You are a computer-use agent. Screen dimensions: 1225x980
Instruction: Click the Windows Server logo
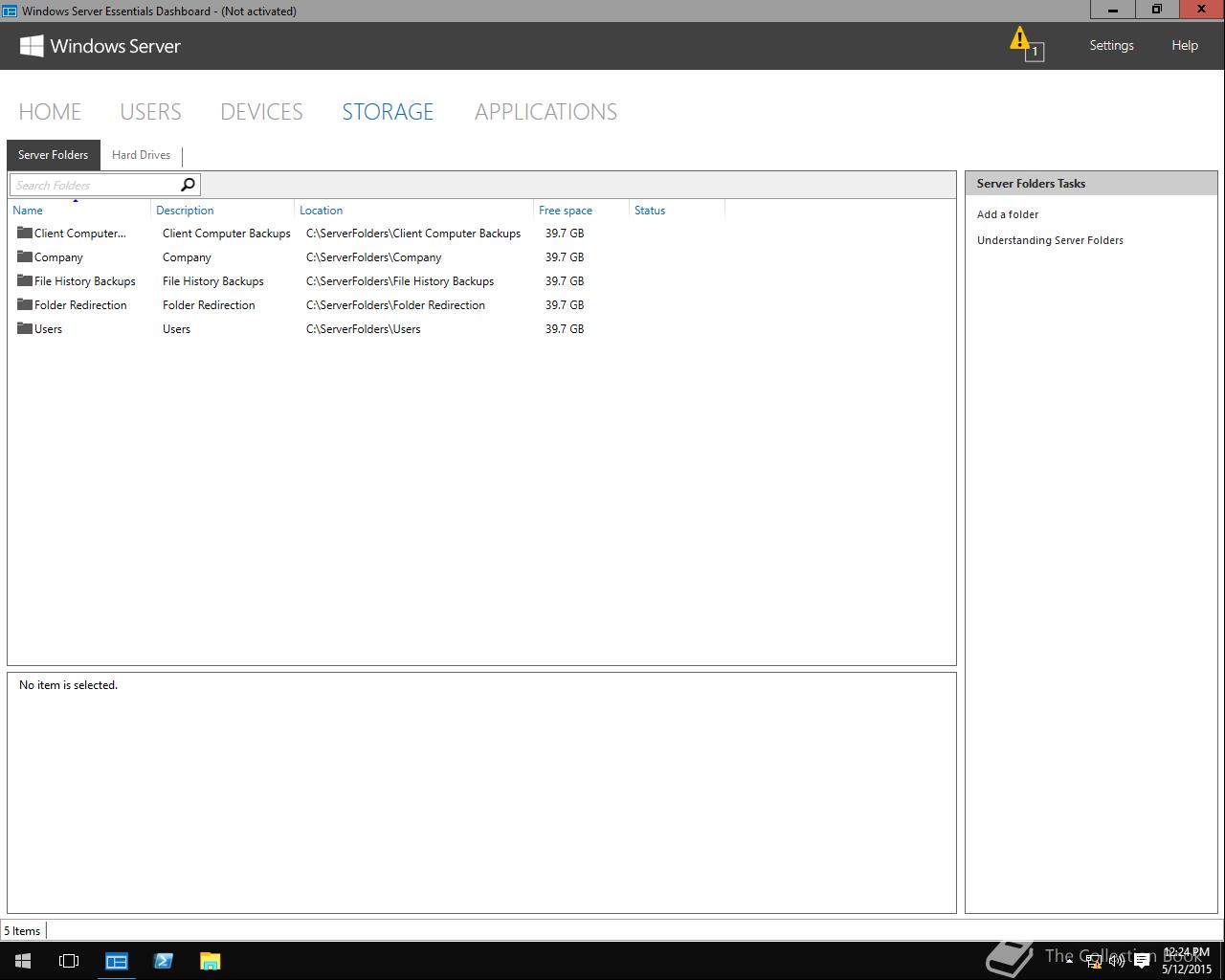(x=100, y=46)
